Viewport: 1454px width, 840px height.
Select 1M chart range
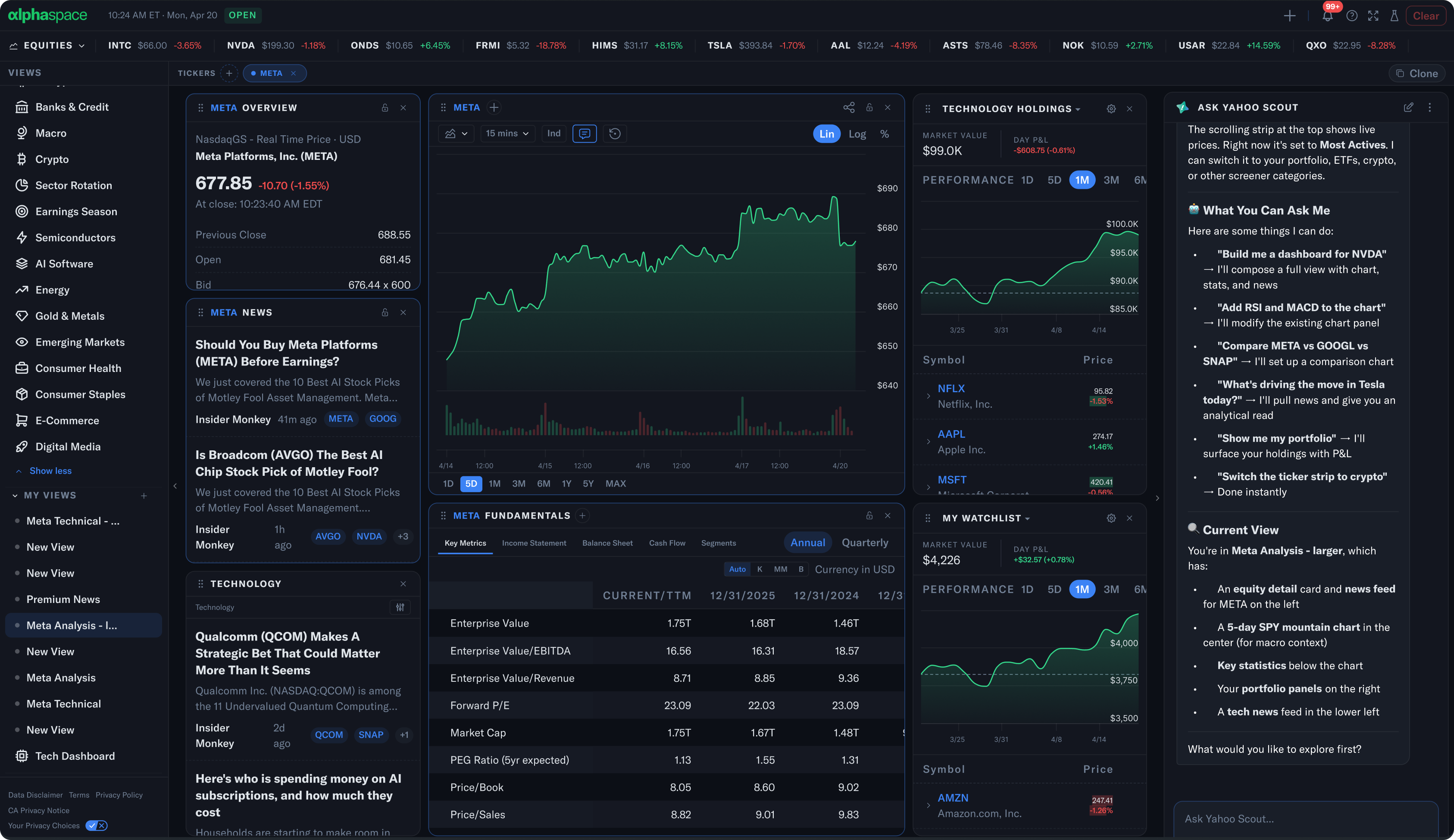494,484
